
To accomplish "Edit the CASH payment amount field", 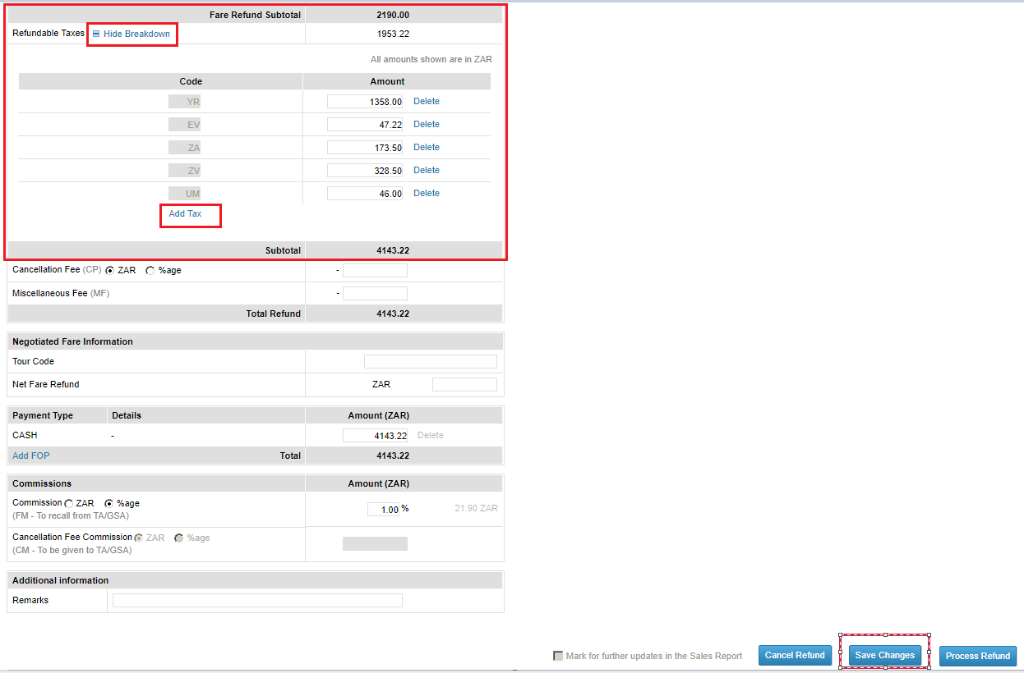I will point(375,435).
